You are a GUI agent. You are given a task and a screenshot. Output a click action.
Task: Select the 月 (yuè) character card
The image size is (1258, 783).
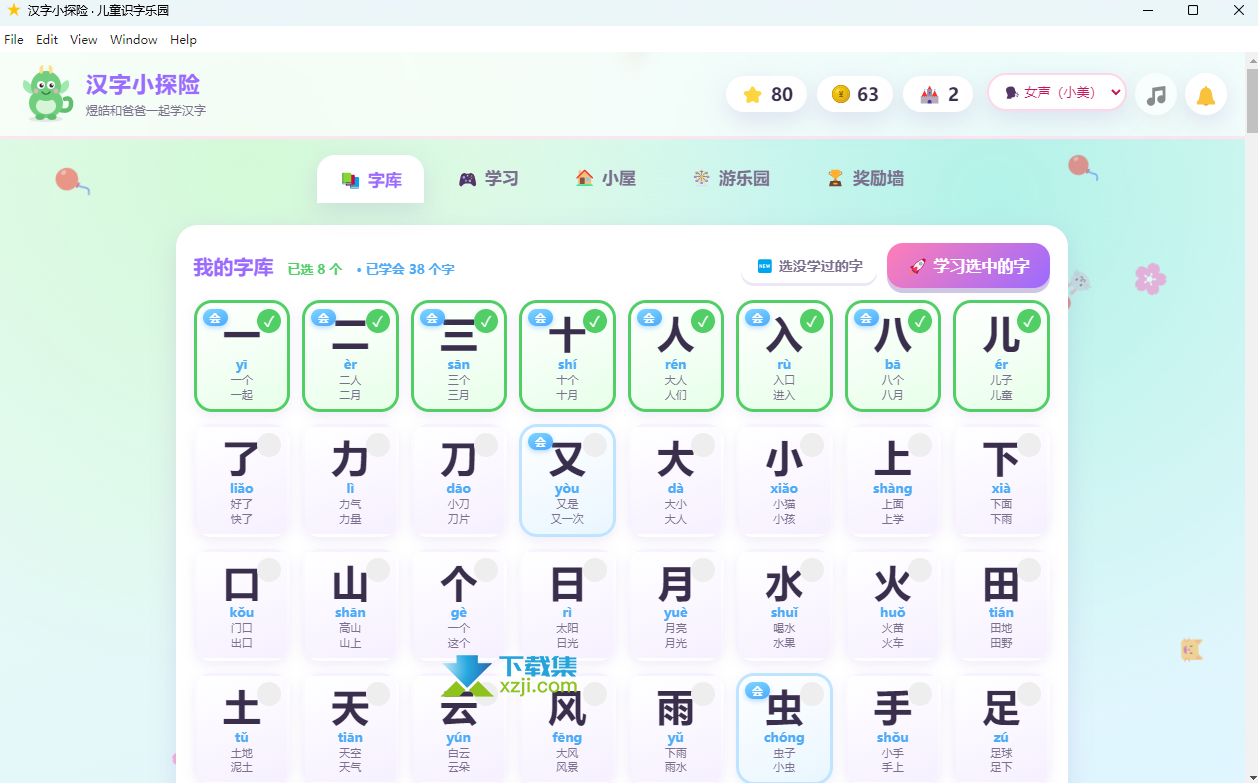point(676,604)
